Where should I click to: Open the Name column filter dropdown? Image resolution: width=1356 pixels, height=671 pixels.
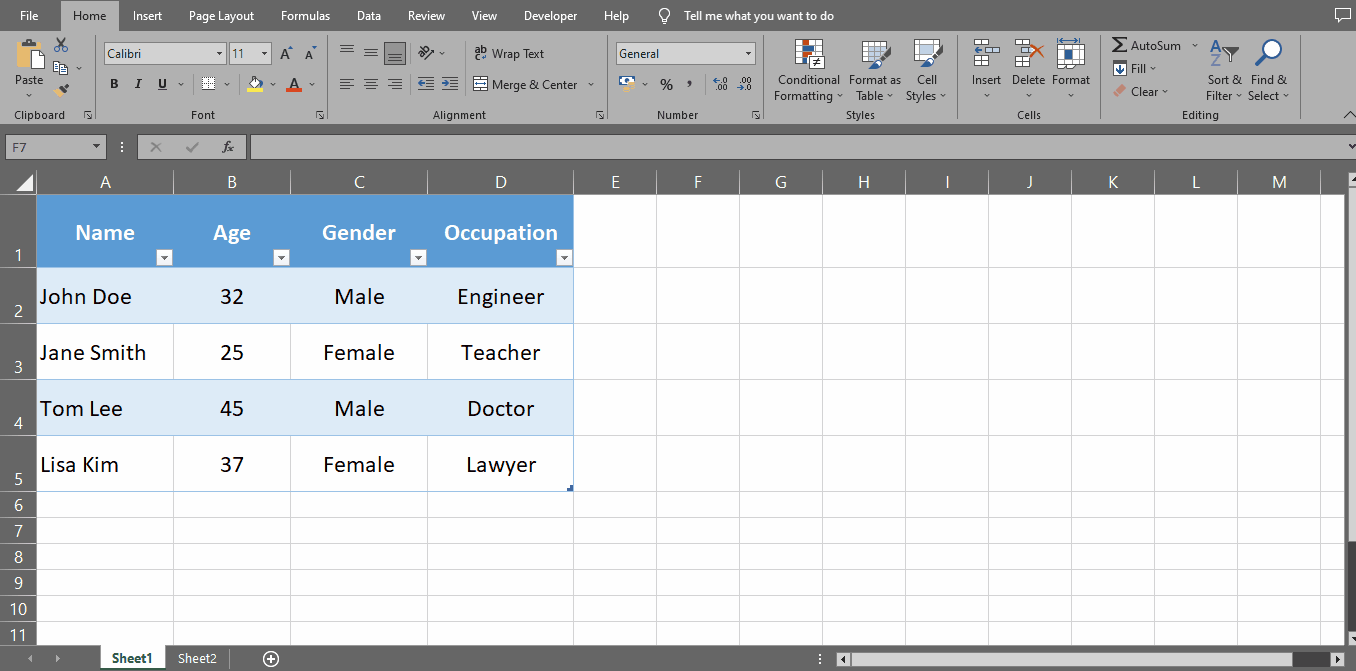[x=165, y=257]
